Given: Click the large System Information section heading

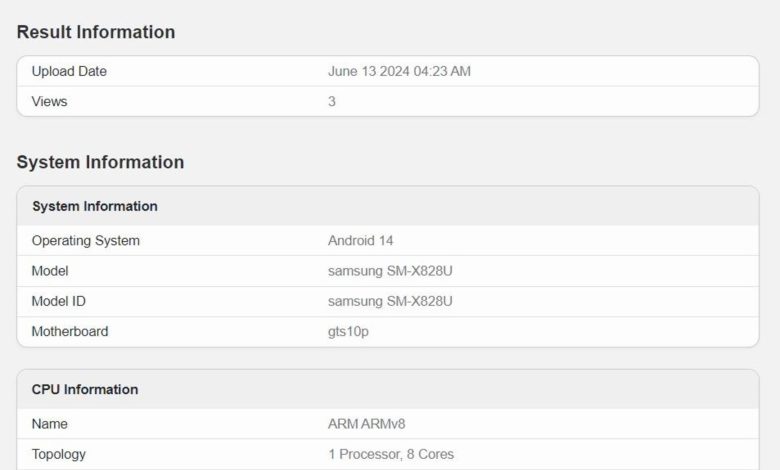Looking at the screenshot, I should pos(100,162).
